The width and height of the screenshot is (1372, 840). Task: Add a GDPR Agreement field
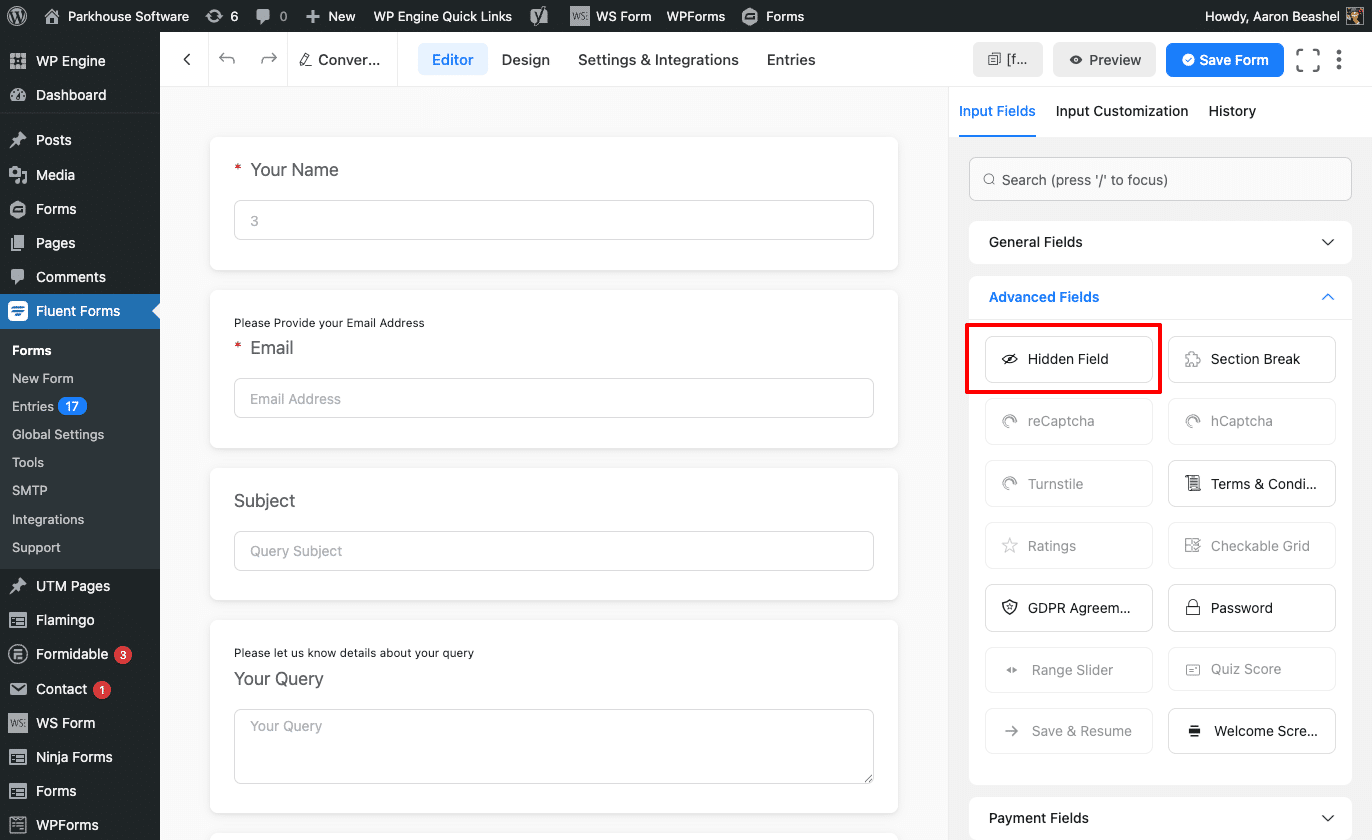click(x=1068, y=608)
